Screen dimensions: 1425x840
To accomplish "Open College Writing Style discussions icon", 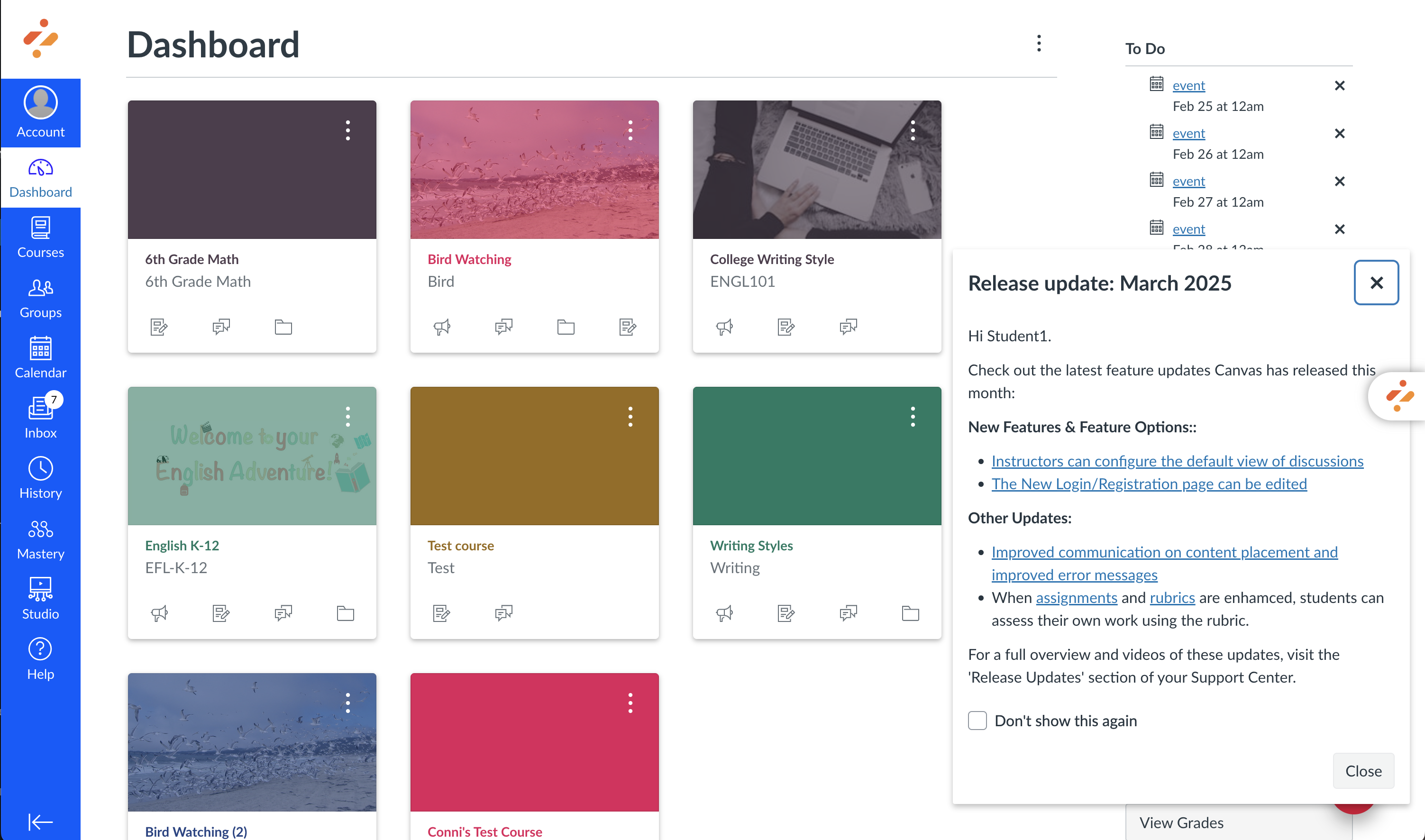I will click(x=848, y=327).
